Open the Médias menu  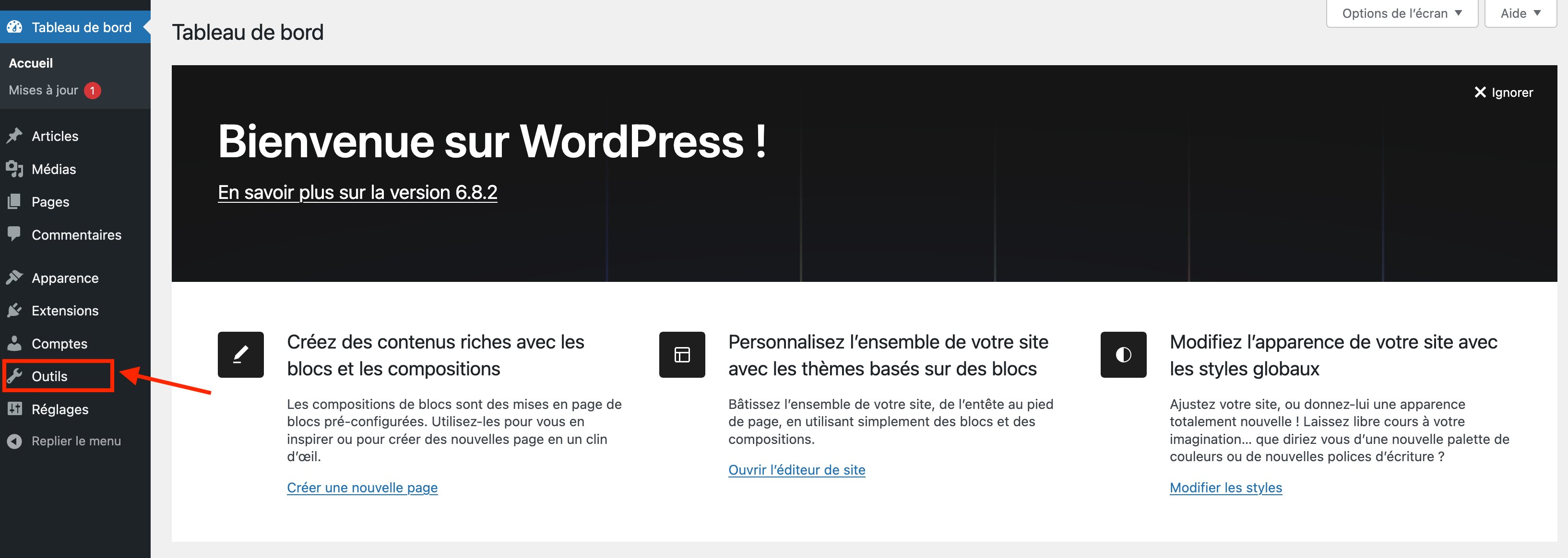[x=75, y=168]
